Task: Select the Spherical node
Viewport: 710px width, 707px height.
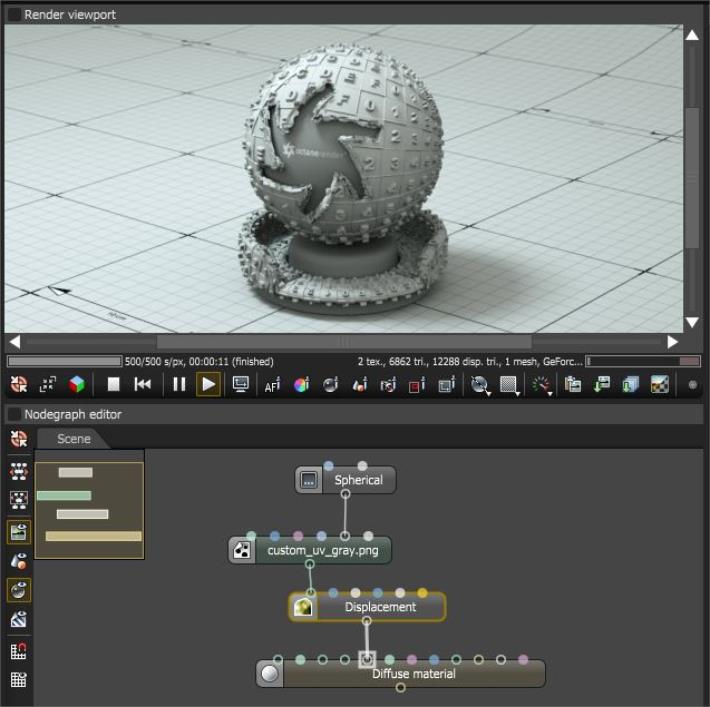Action: click(346, 480)
